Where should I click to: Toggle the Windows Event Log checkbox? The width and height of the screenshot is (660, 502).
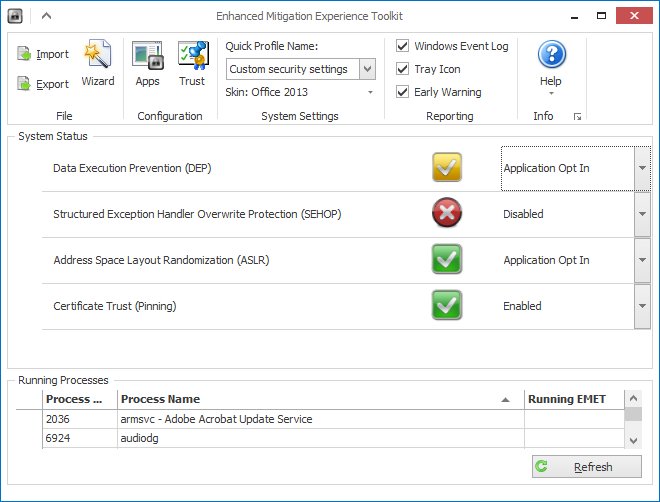pos(402,46)
